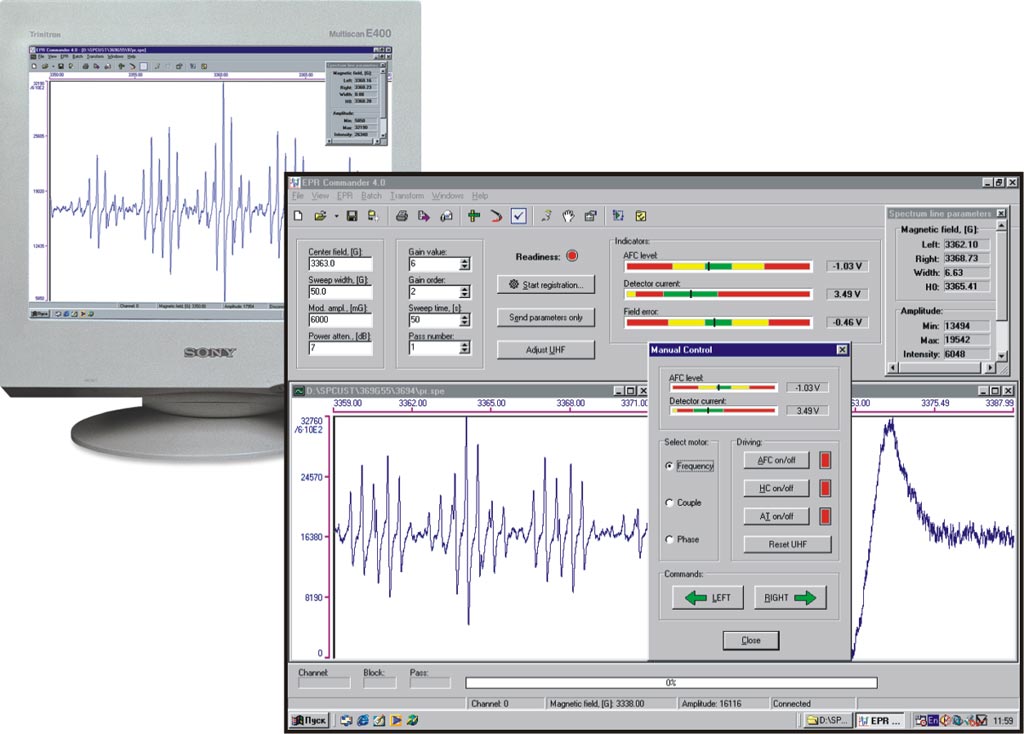1024x734 pixels.
Task: Click the Spectrum line parameters vertical scrollbar
Action: [x=1002, y=291]
